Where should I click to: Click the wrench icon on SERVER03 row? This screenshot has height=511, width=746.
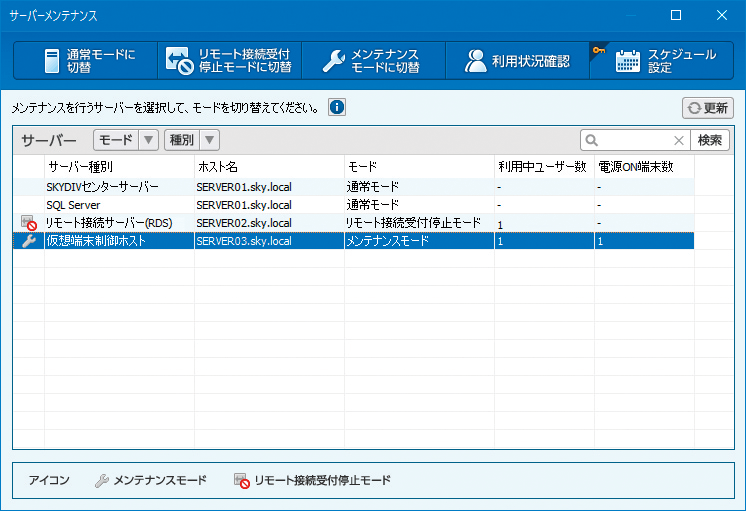28,241
